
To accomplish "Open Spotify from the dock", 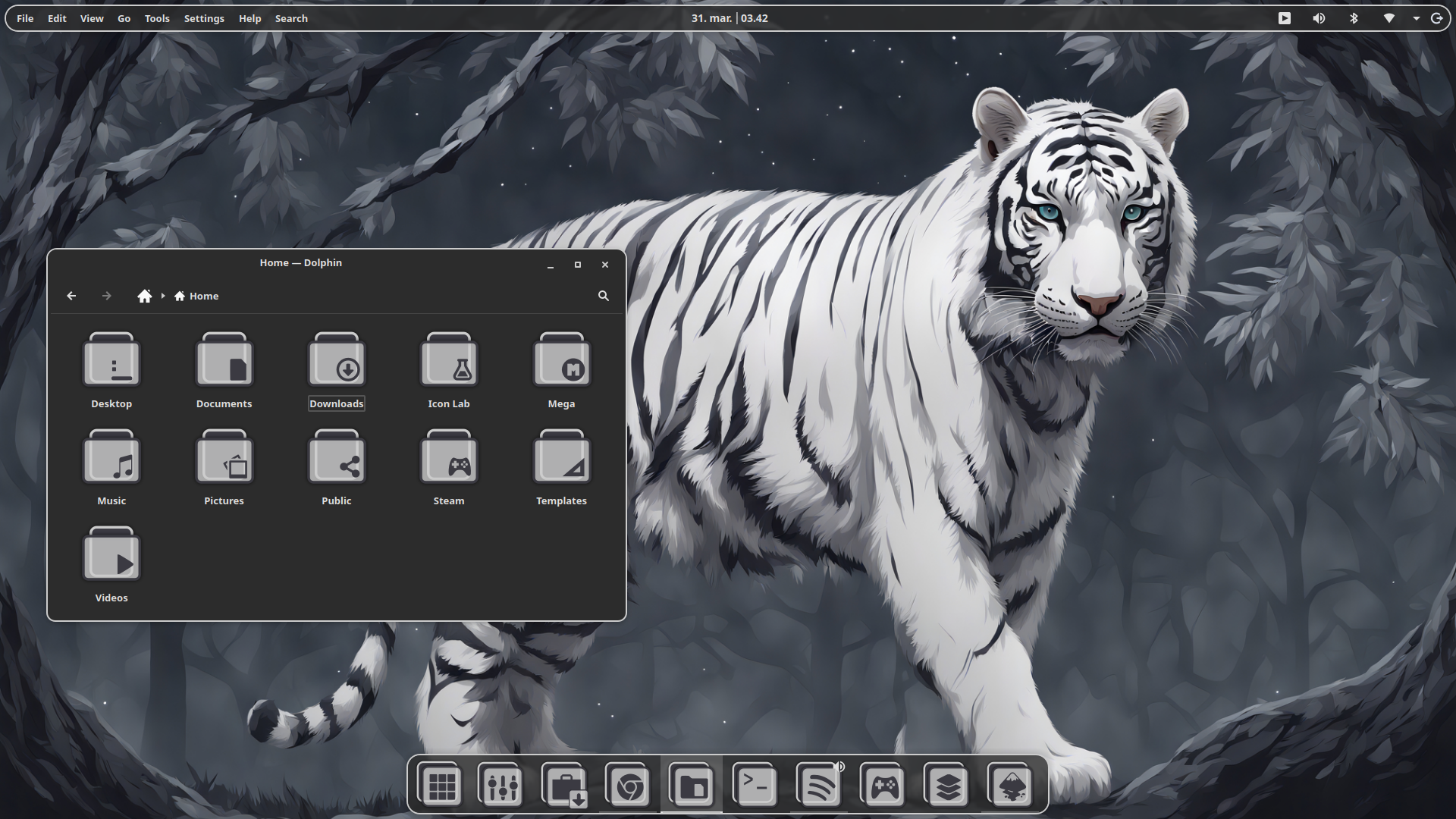I will [x=819, y=785].
